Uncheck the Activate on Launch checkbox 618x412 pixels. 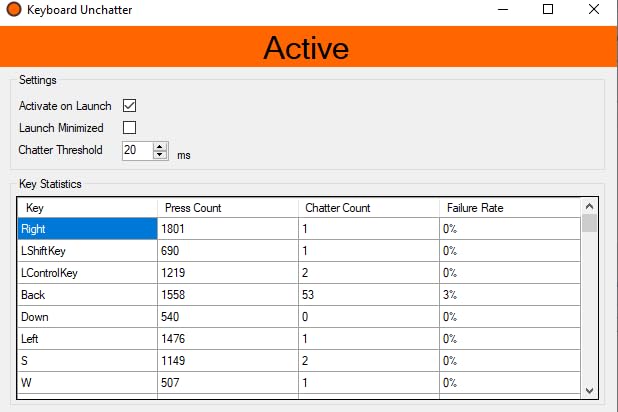(x=129, y=106)
